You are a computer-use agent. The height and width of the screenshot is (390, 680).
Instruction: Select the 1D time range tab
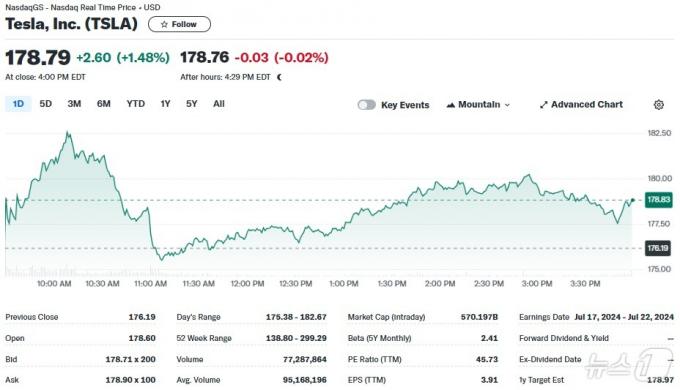(18, 104)
